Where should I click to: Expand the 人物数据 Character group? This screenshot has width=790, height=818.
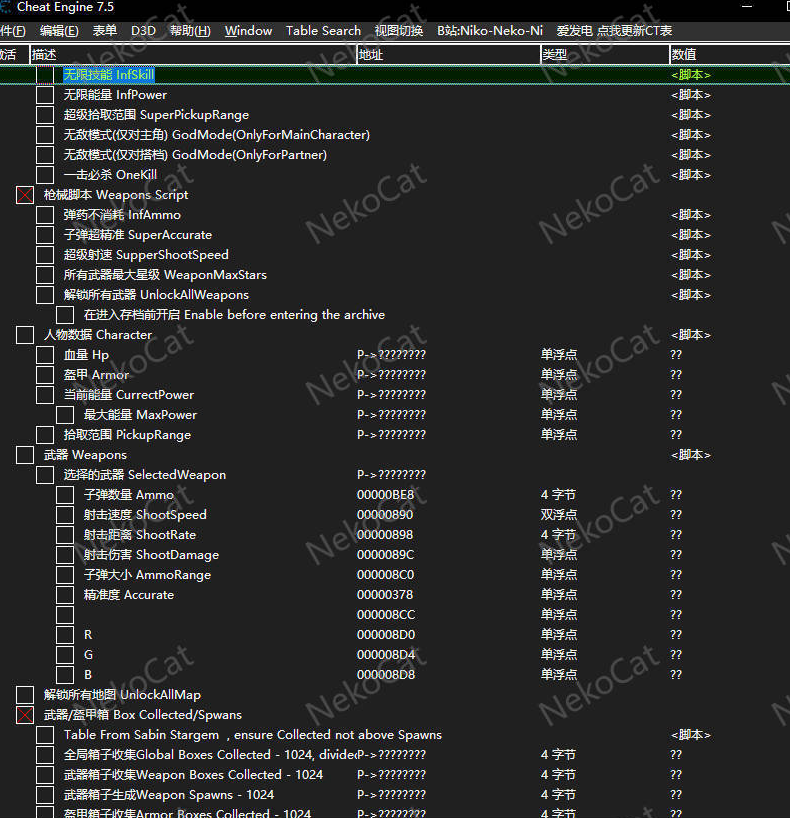[x=25, y=335]
